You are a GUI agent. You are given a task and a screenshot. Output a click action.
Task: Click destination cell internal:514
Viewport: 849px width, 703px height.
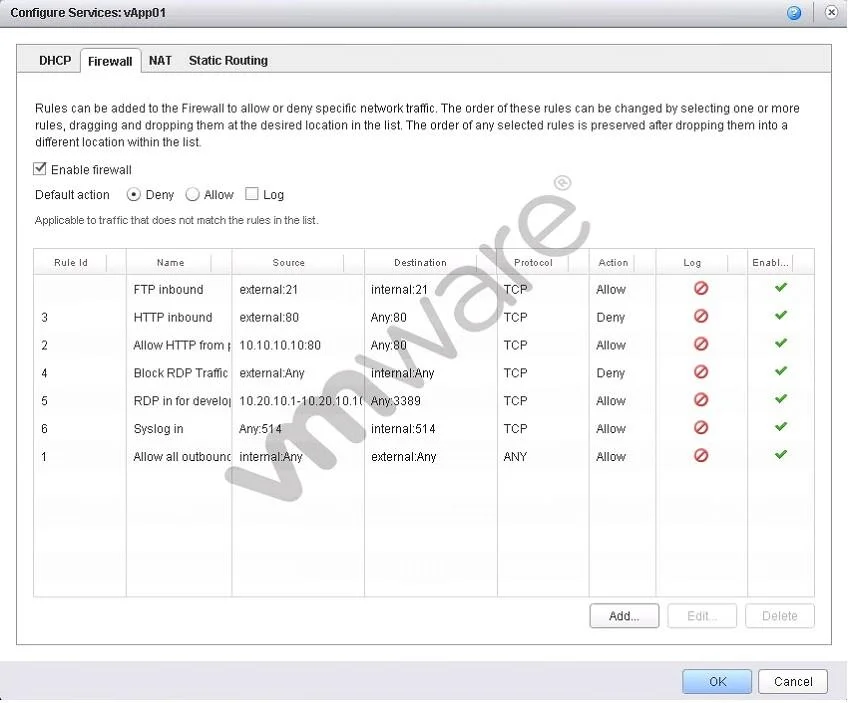[403, 429]
